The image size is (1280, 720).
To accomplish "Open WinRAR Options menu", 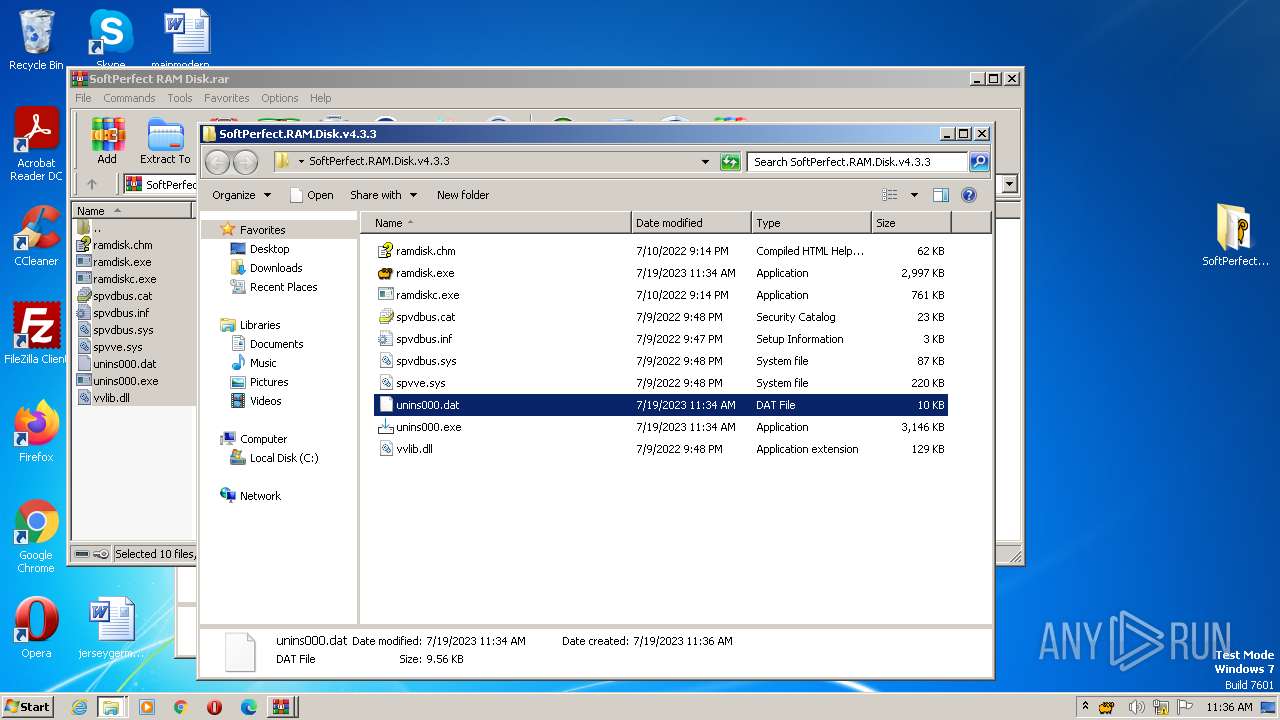I will (280, 98).
